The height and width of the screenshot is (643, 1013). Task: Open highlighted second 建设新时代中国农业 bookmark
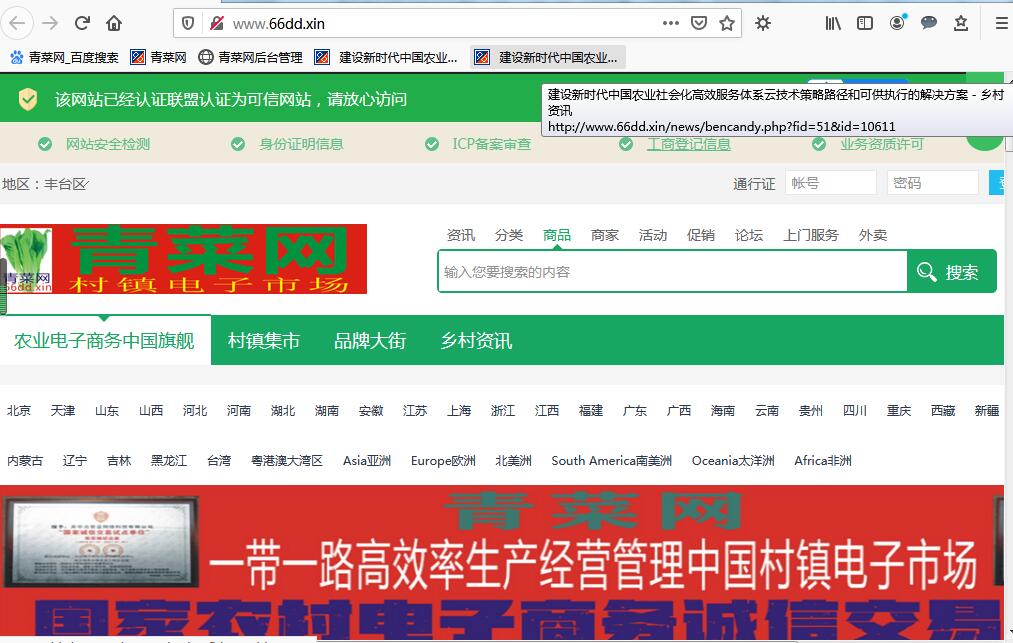pos(547,58)
